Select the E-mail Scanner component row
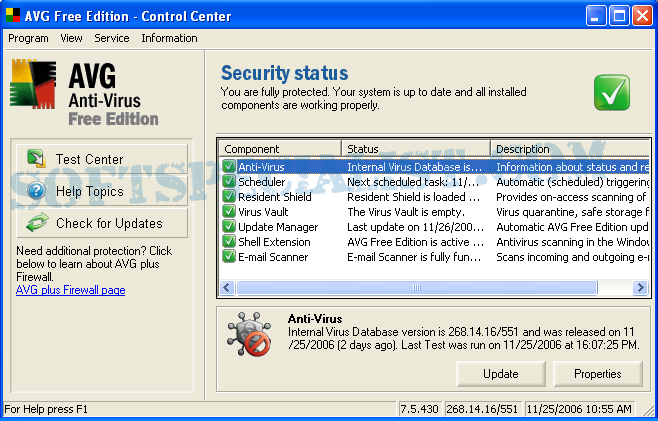Image resolution: width=658 pixels, height=421 pixels. (x=434, y=257)
